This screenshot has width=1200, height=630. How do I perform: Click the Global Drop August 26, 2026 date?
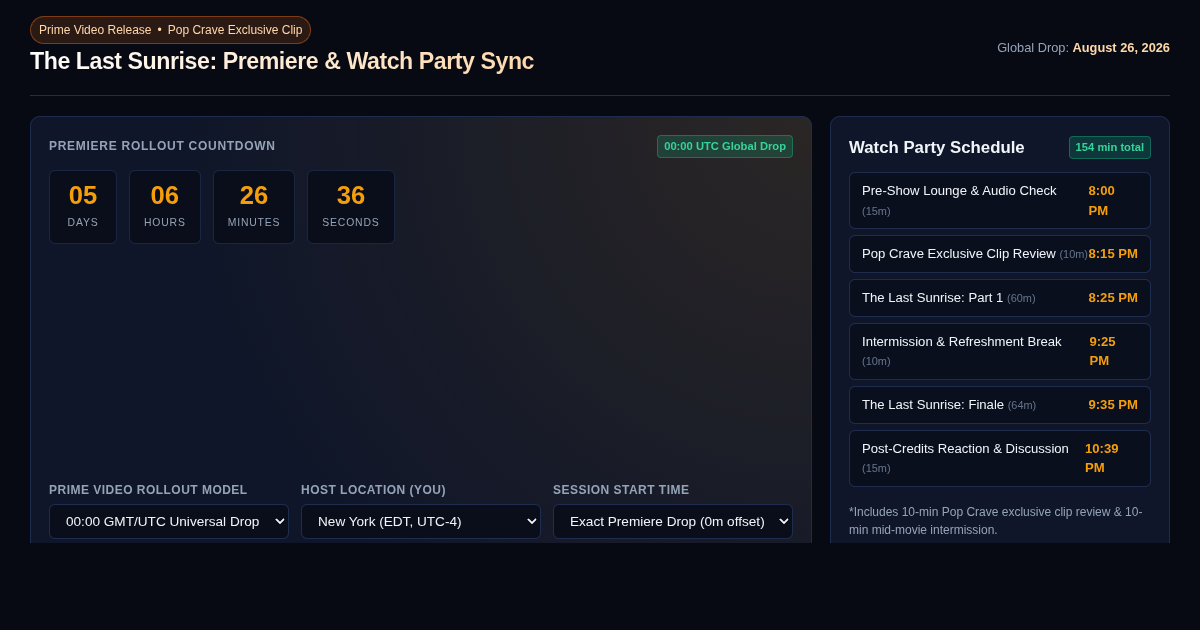tap(1083, 47)
